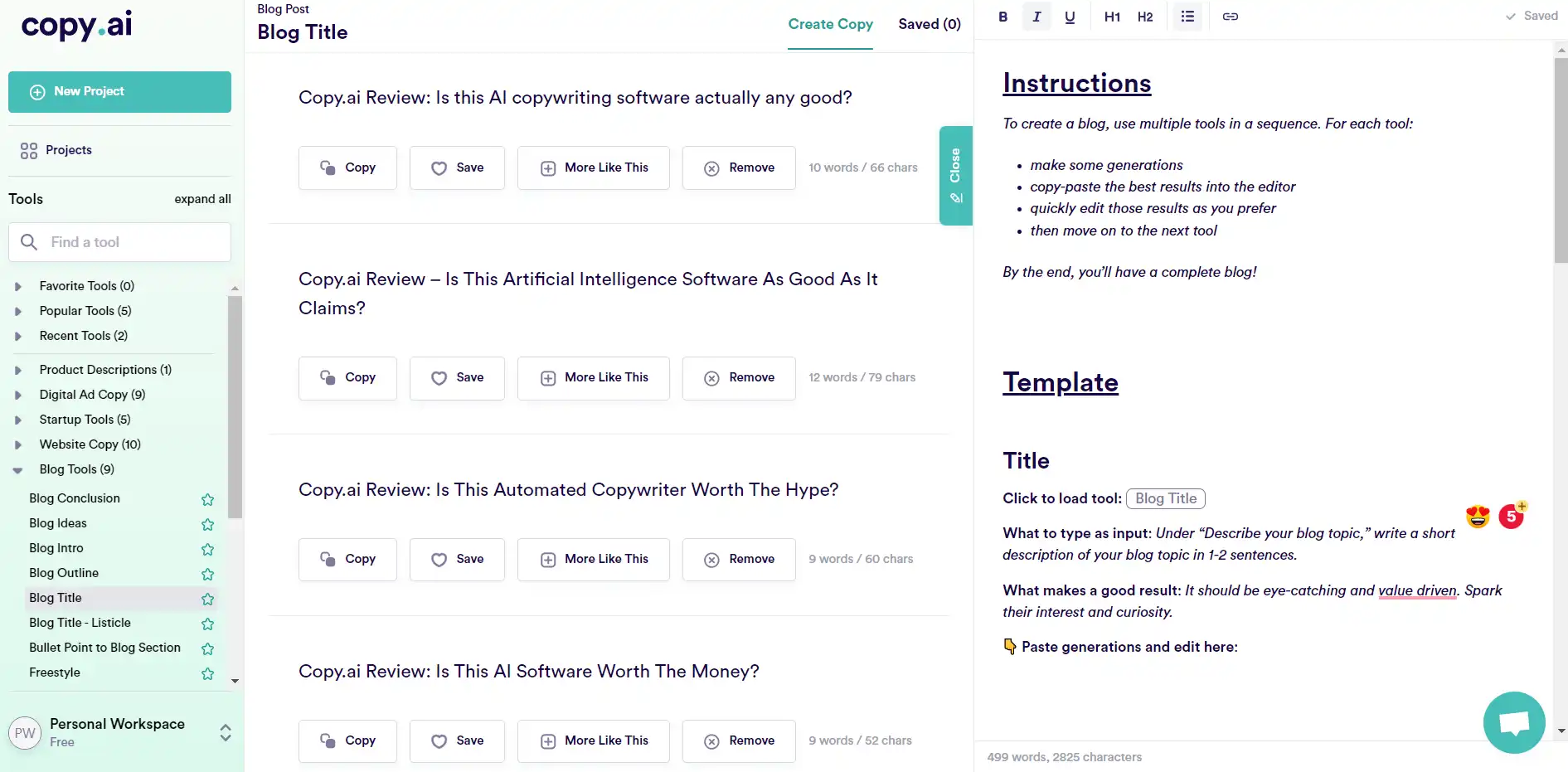Save the 'any good?' title result

pyautogui.click(x=457, y=168)
